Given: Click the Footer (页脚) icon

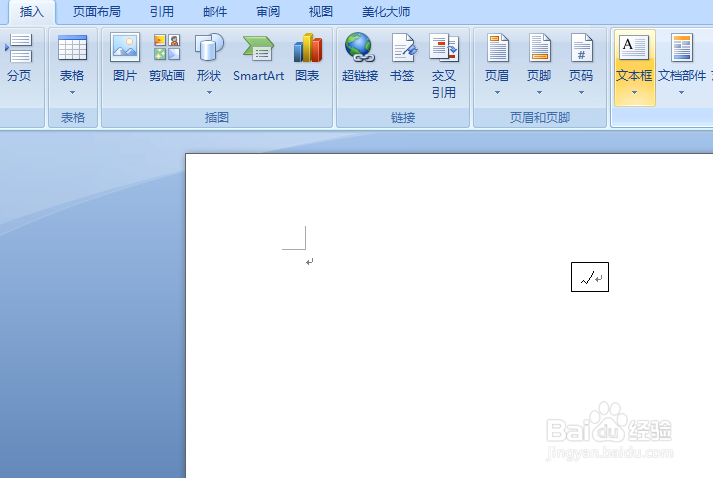Looking at the screenshot, I should coord(540,47).
